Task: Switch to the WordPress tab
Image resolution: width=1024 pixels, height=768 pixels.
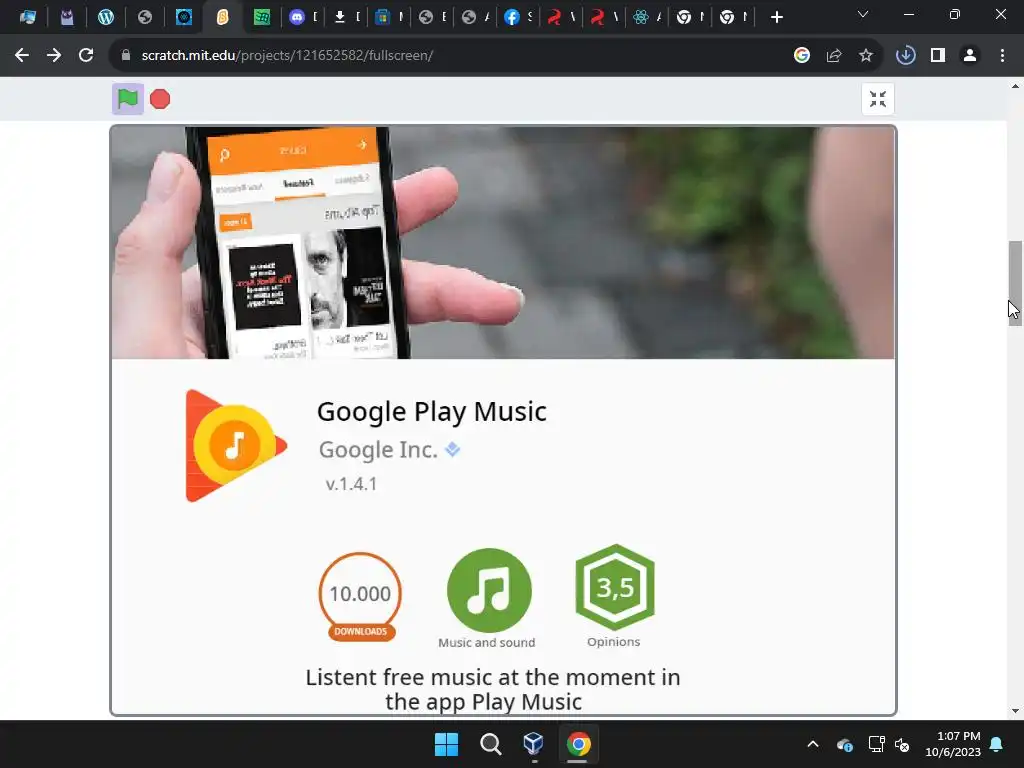Action: [x=105, y=17]
